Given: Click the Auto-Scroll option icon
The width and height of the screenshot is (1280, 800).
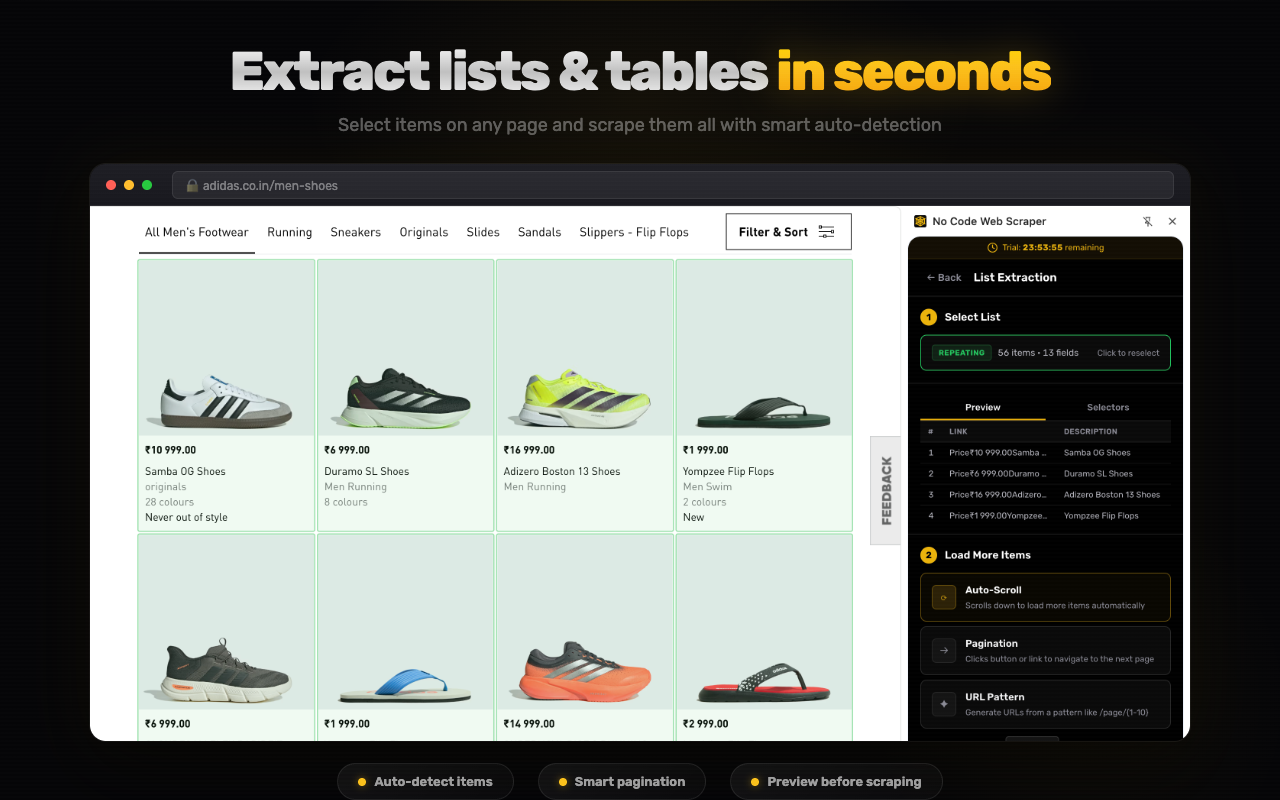Looking at the screenshot, I should (x=943, y=597).
